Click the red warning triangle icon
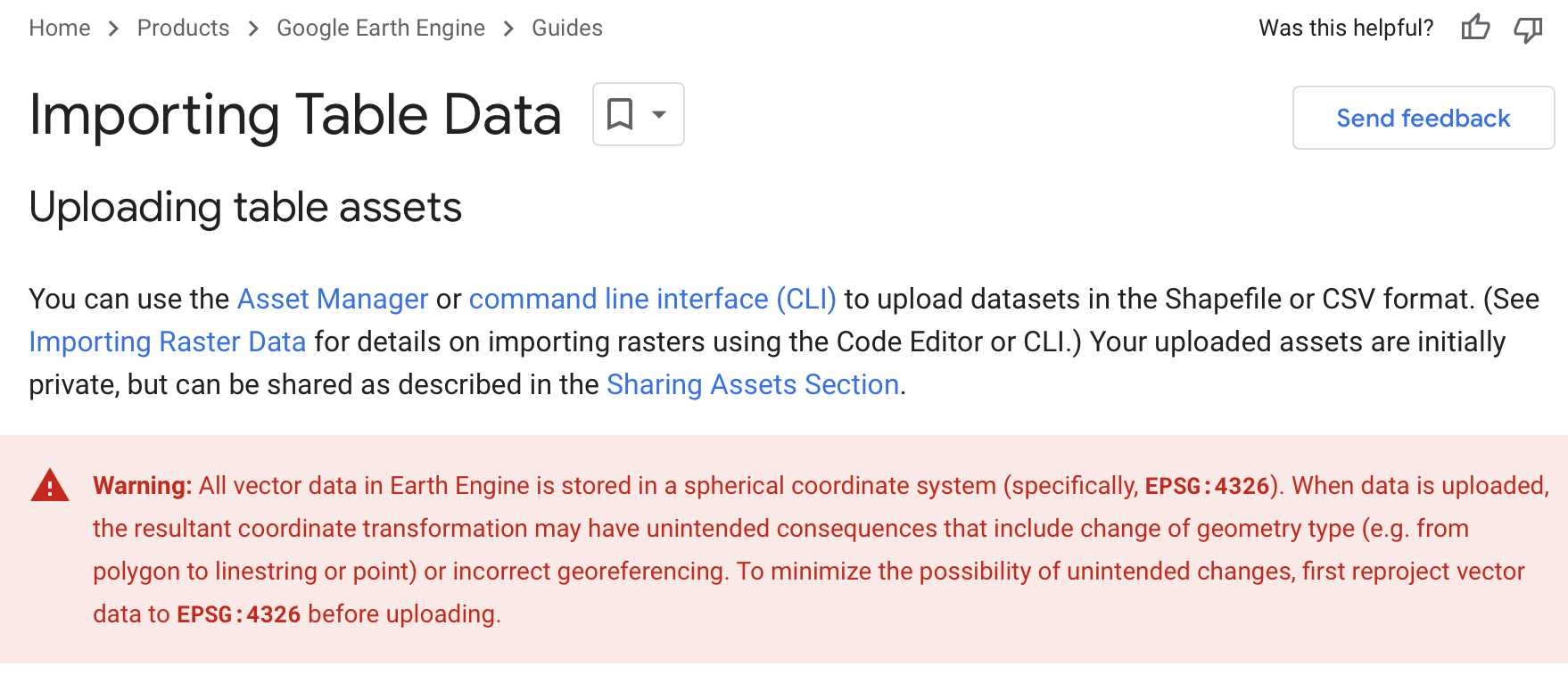Image resolution: width=1568 pixels, height=683 pixels. (x=50, y=486)
